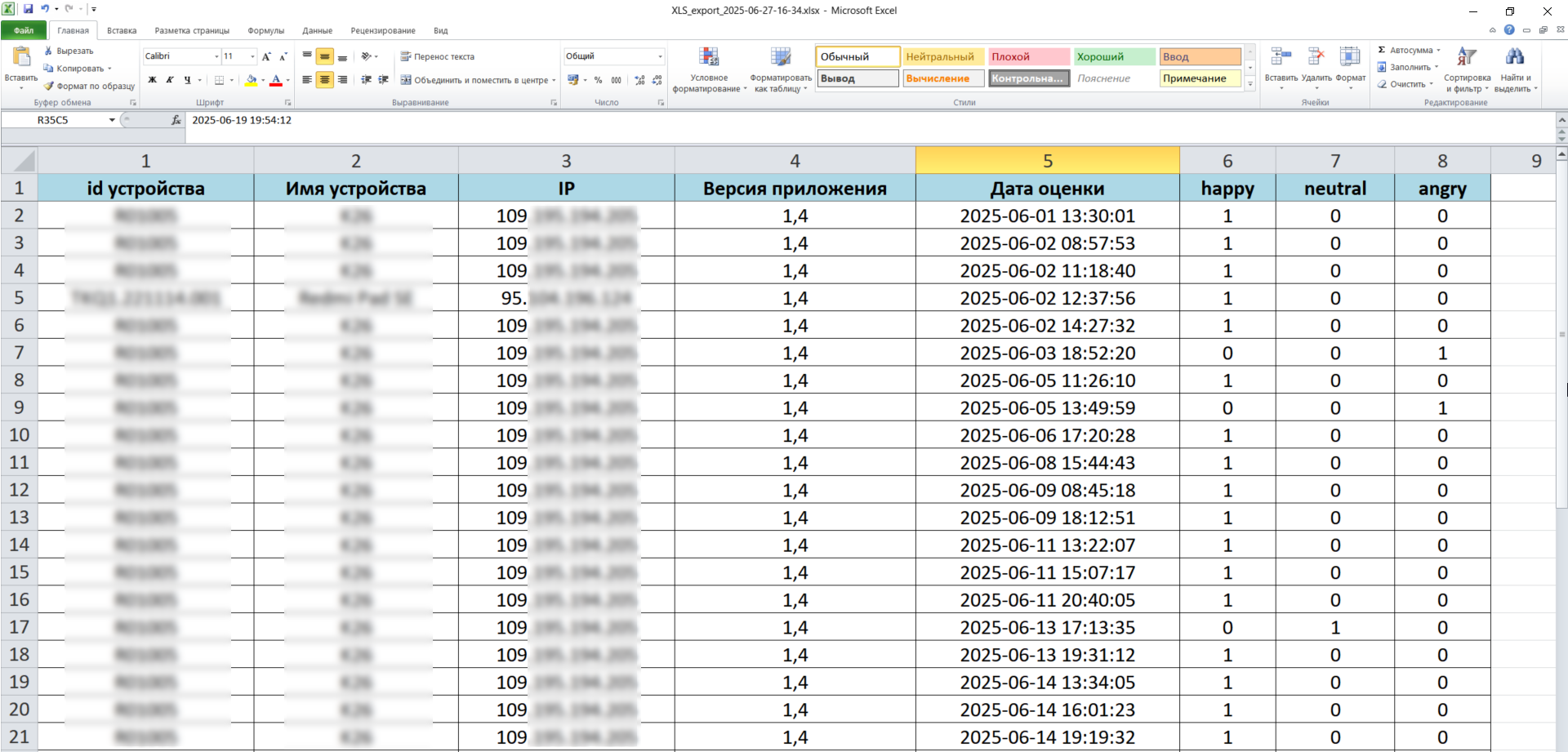Switch to Разметка страницы tab
Image resolution: width=1568 pixels, height=752 pixels.
192,30
